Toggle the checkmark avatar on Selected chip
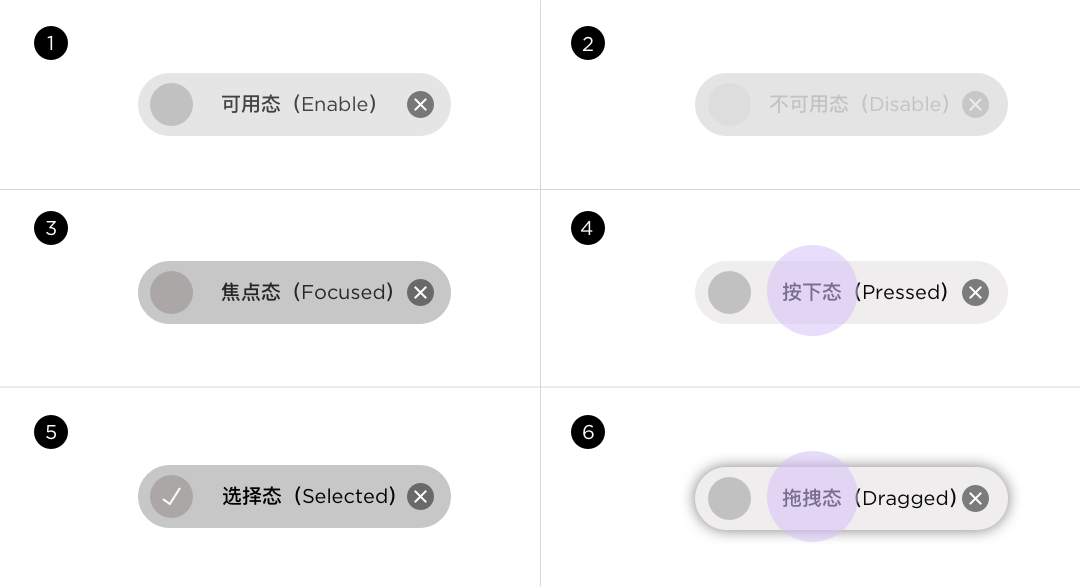Screen dimensions: 1080x586 tap(172, 496)
